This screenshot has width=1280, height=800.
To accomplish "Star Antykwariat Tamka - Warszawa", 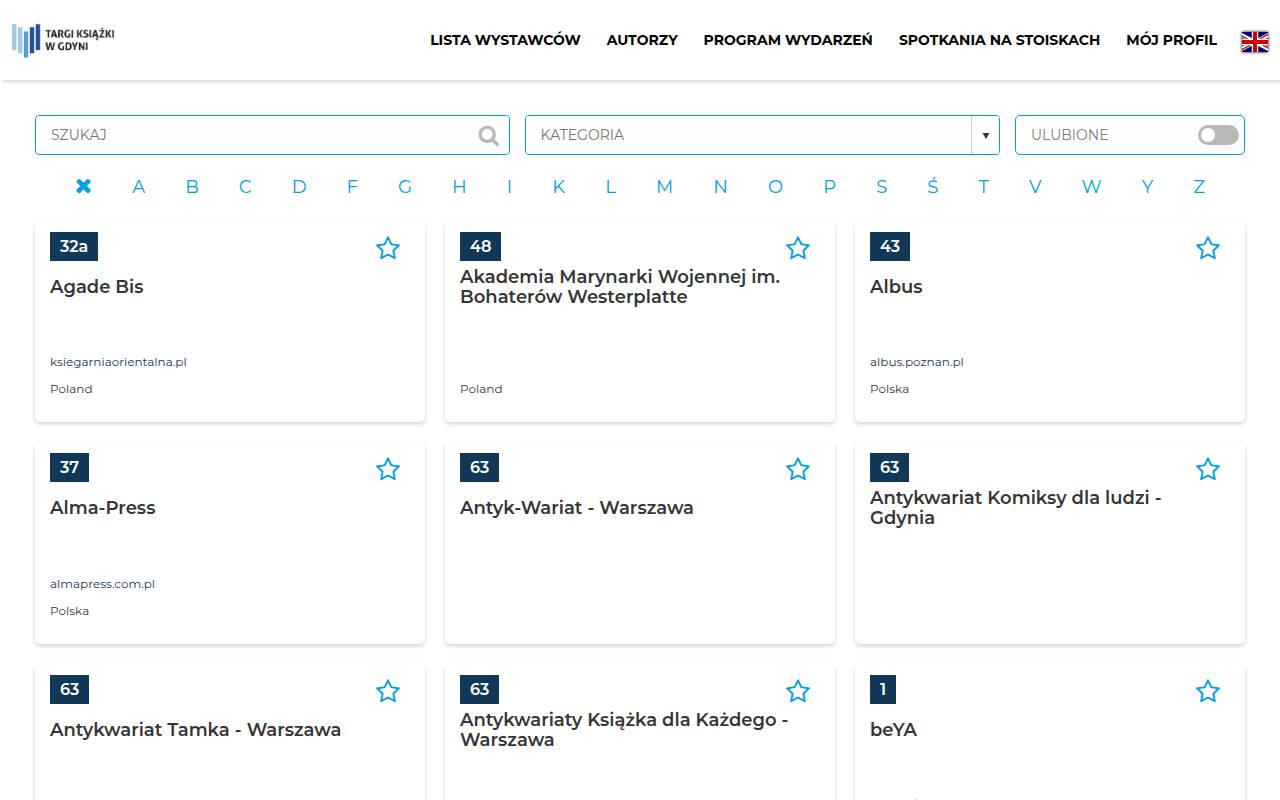I will (388, 691).
